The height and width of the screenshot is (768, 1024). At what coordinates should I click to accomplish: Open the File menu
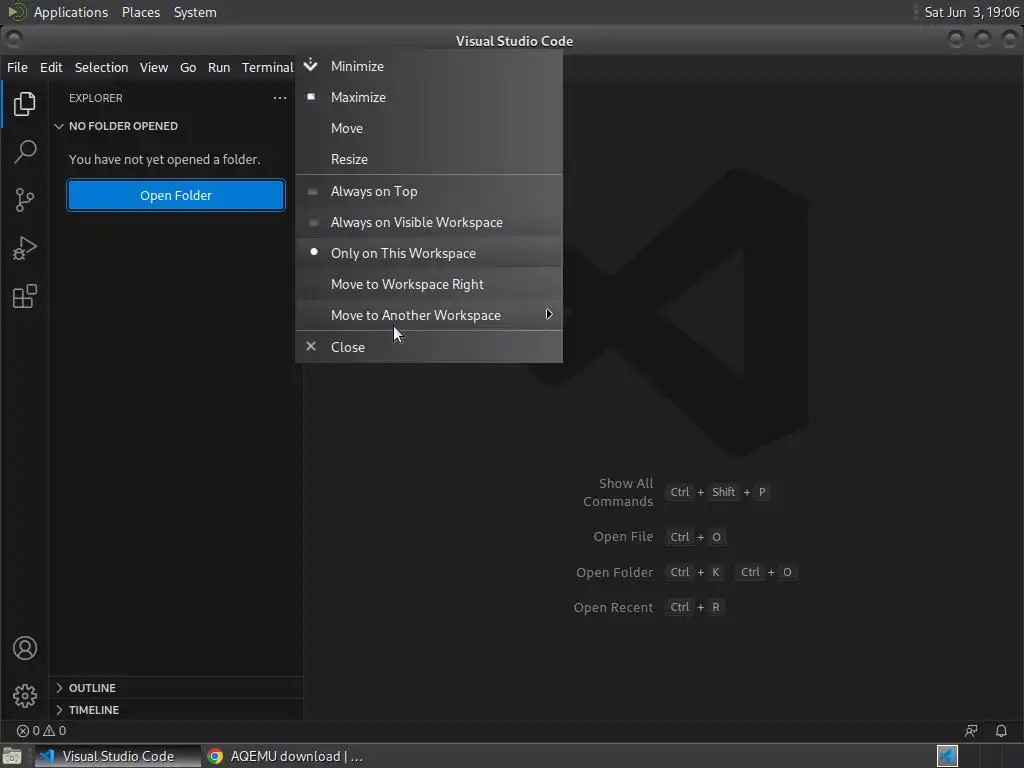click(17, 67)
